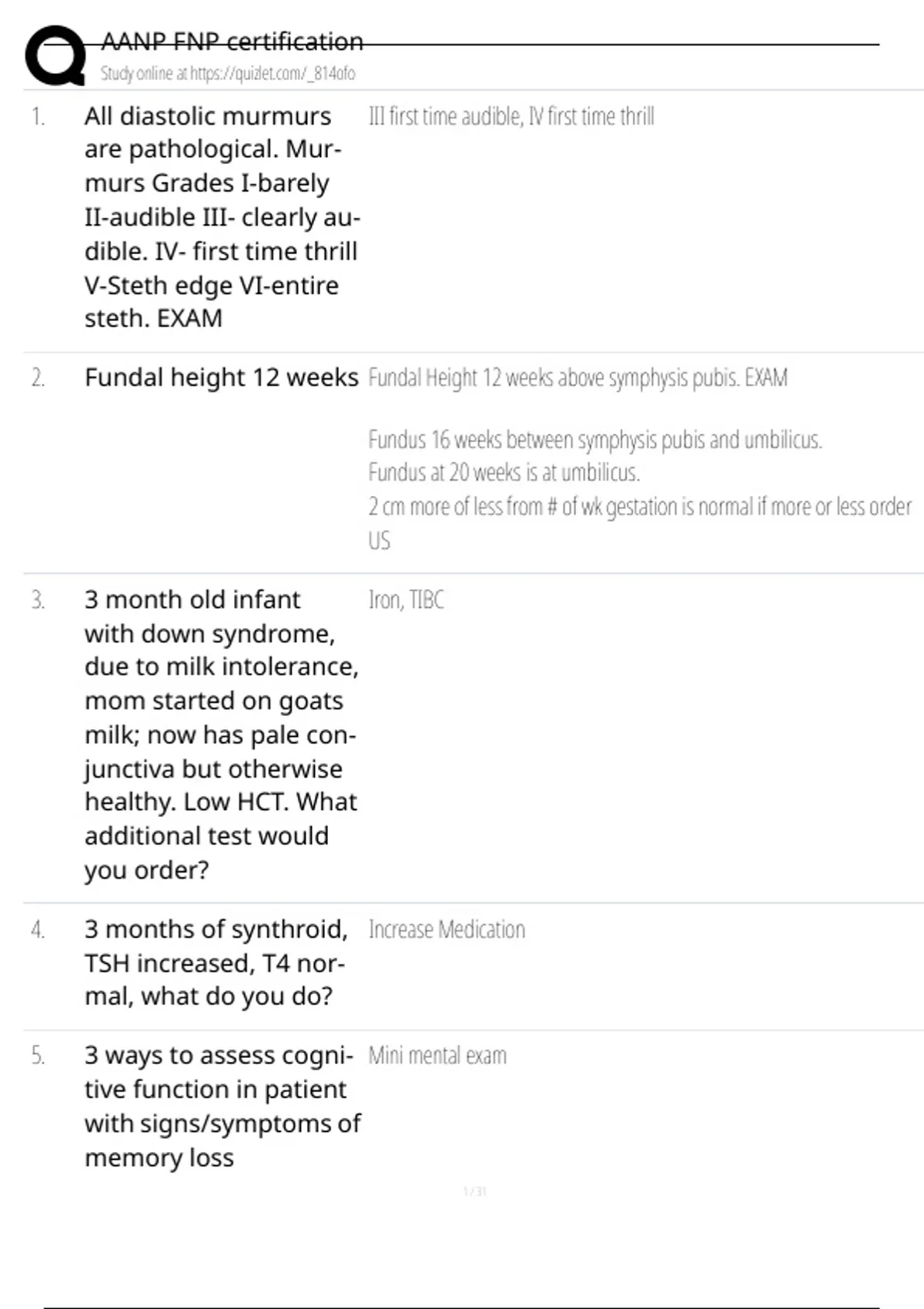Click the 'Mini mental exam' answer
Image resolution: width=924 pixels, height=1309 pixels.
[437, 1056]
